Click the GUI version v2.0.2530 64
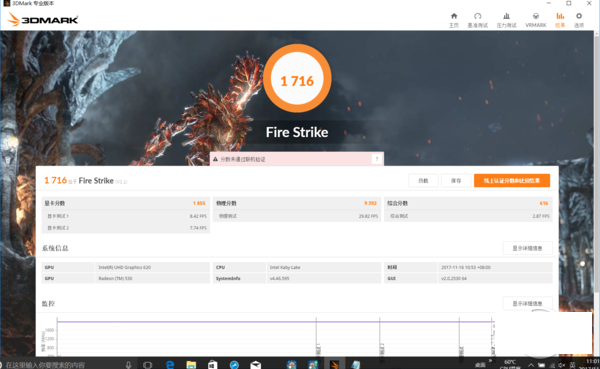600x369 pixels. click(454, 279)
